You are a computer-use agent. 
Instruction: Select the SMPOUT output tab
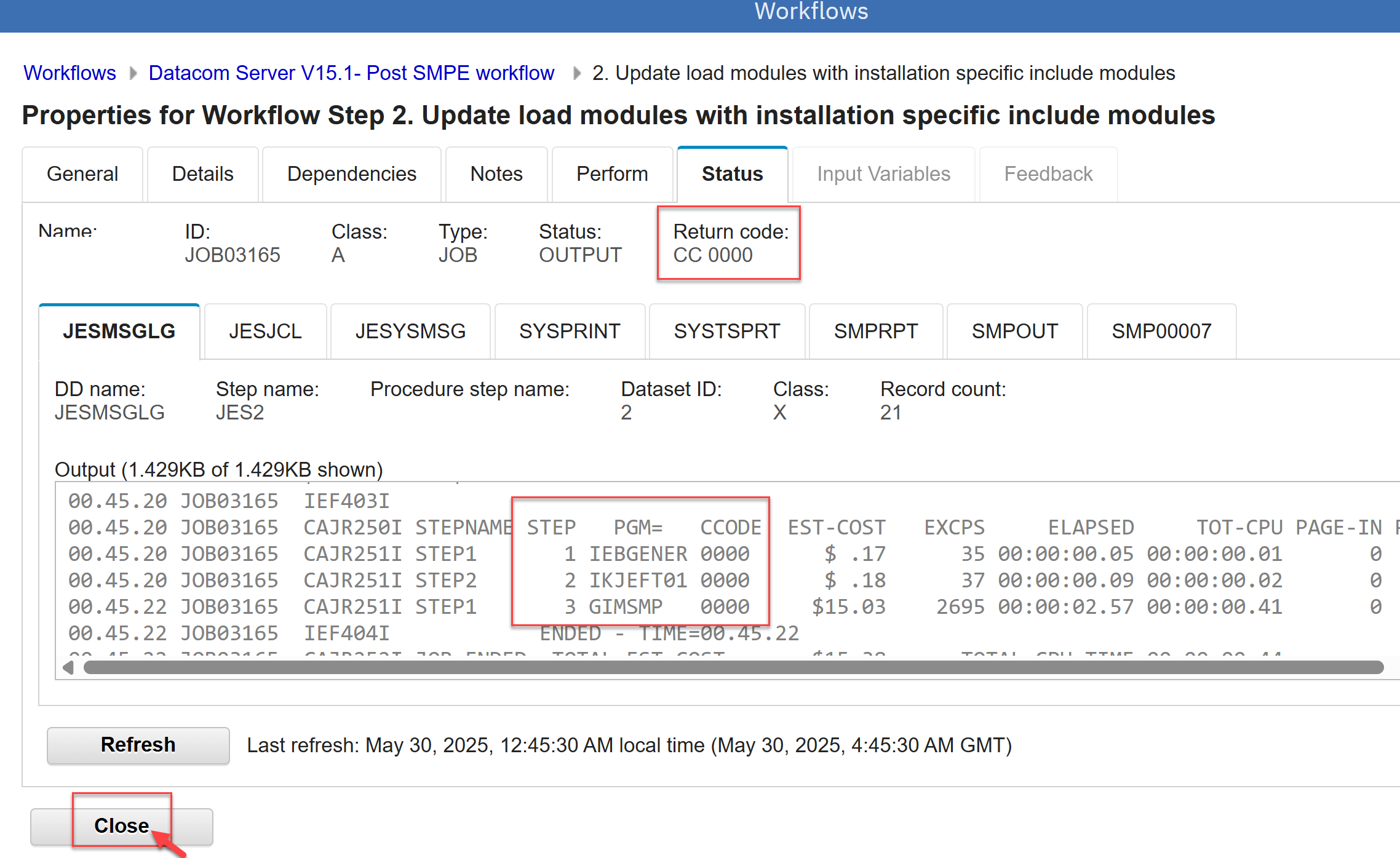1014,332
